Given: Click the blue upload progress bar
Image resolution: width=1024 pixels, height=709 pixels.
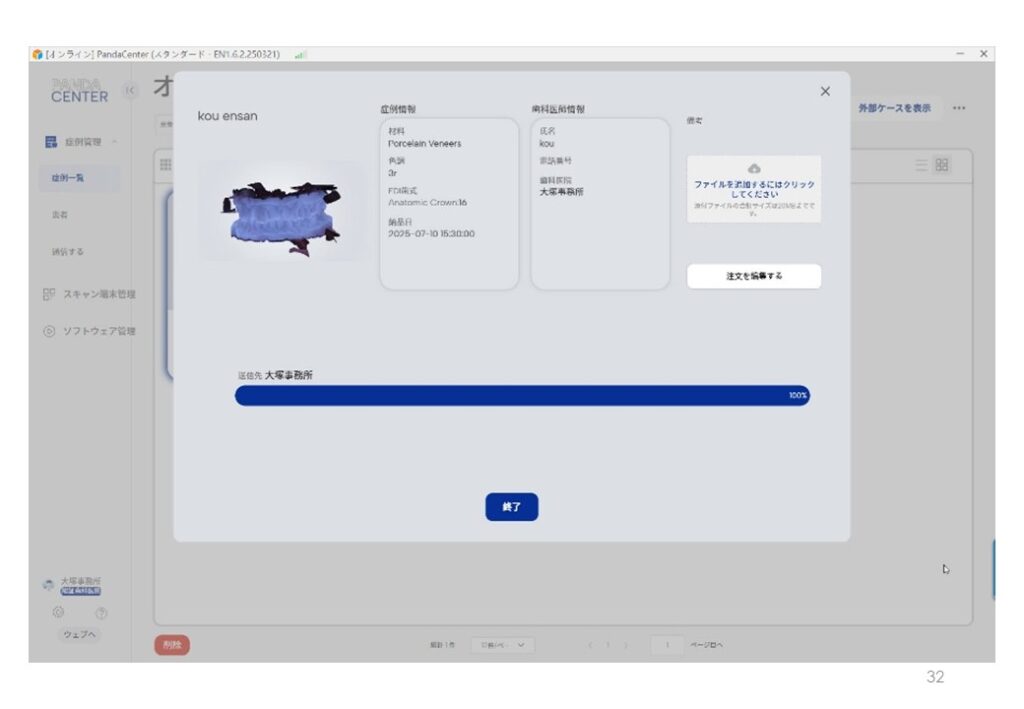Looking at the screenshot, I should tap(521, 396).
